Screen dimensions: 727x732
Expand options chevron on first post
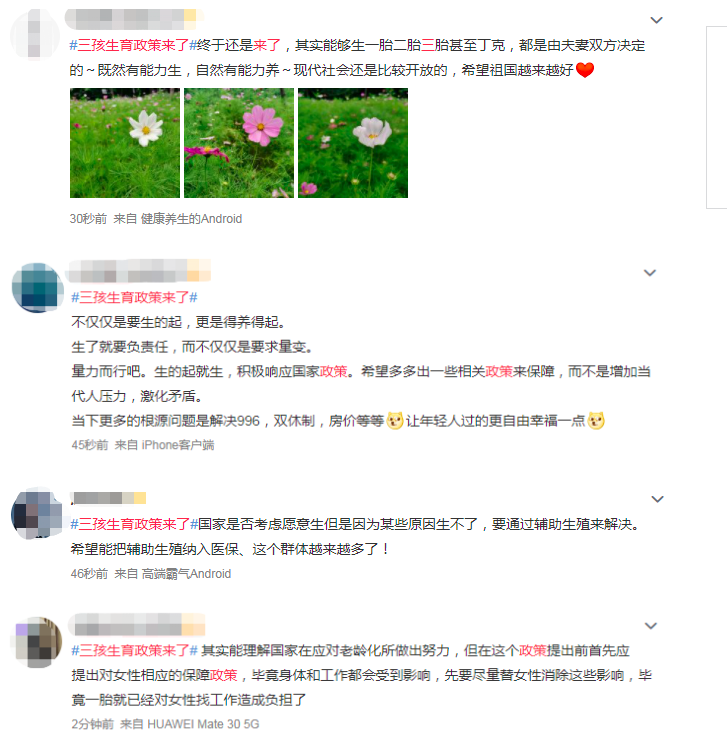click(656, 20)
